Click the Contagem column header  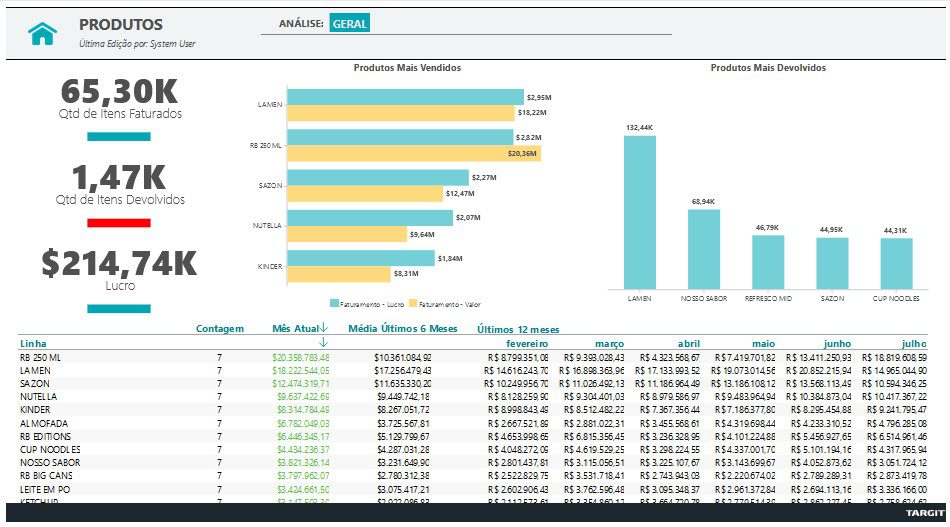click(x=220, y=328)
